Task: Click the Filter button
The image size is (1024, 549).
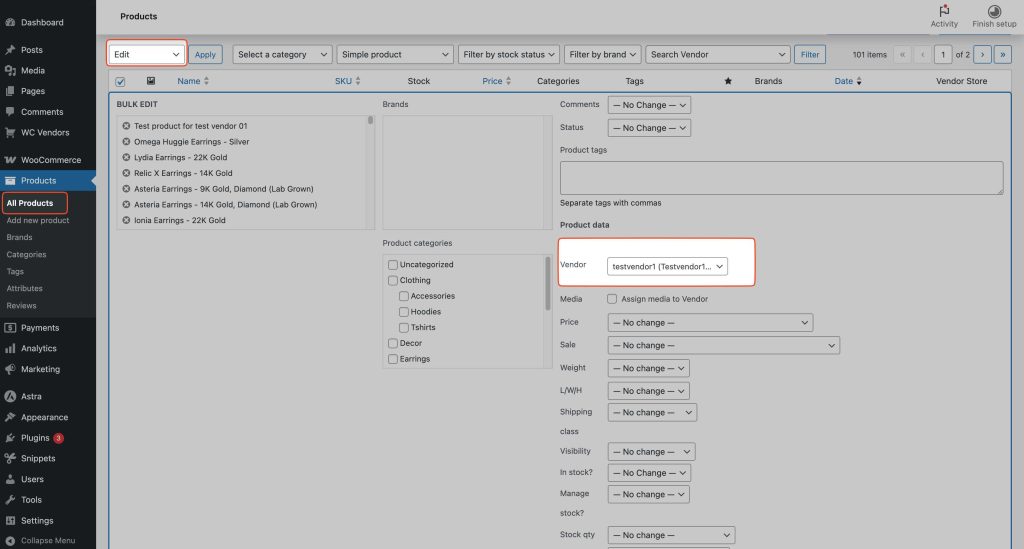Action: tap(810, 54)
